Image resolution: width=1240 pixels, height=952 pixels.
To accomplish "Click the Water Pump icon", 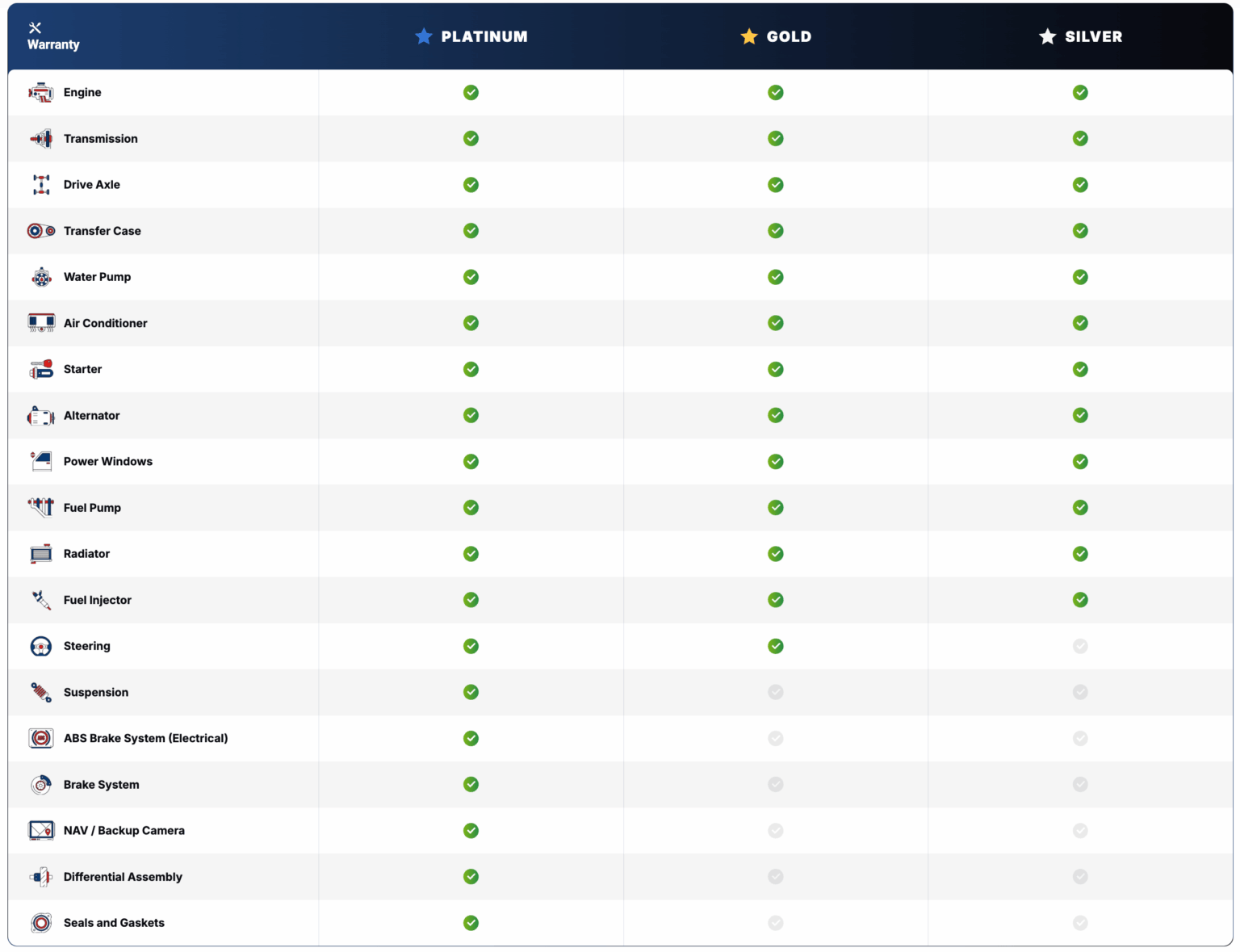I will (x=40, y=277).
